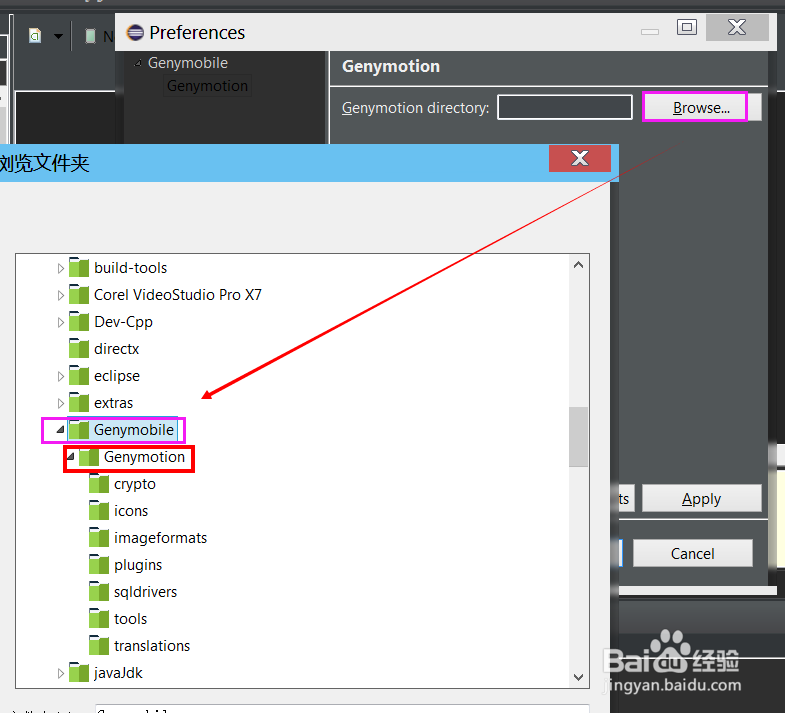Select the 'Genymotion' folder name in browser

pos(144,457)
